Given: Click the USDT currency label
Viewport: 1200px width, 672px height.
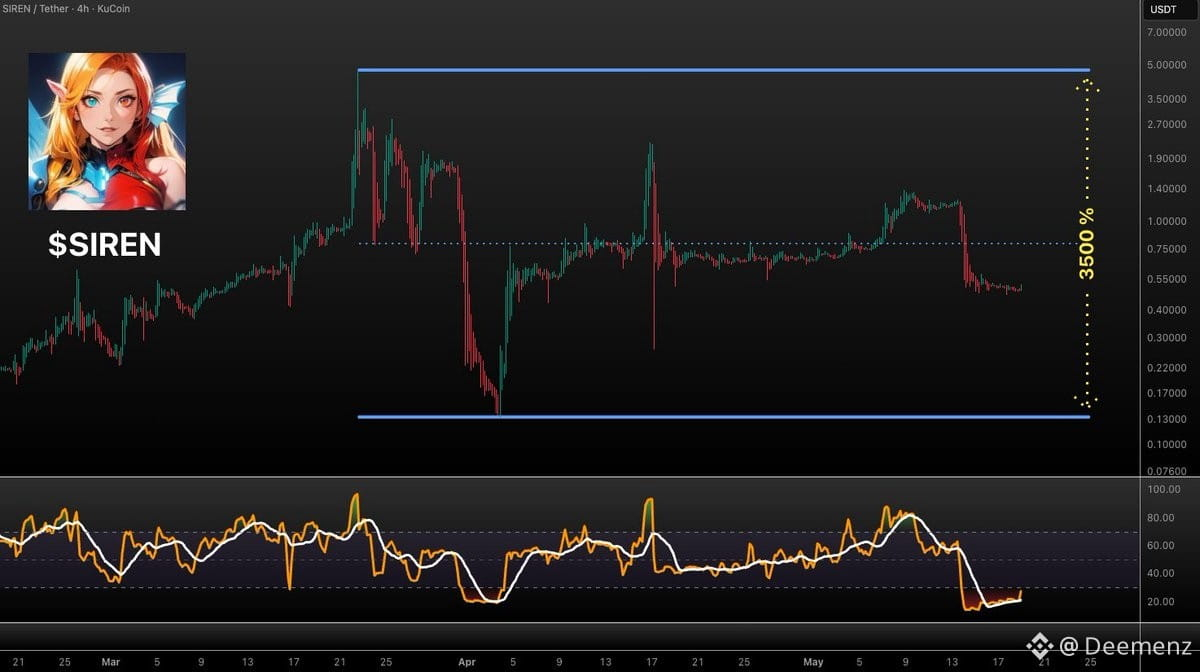Looking at the screenshot, I should pyautogui.click(x=1162, y=9).
